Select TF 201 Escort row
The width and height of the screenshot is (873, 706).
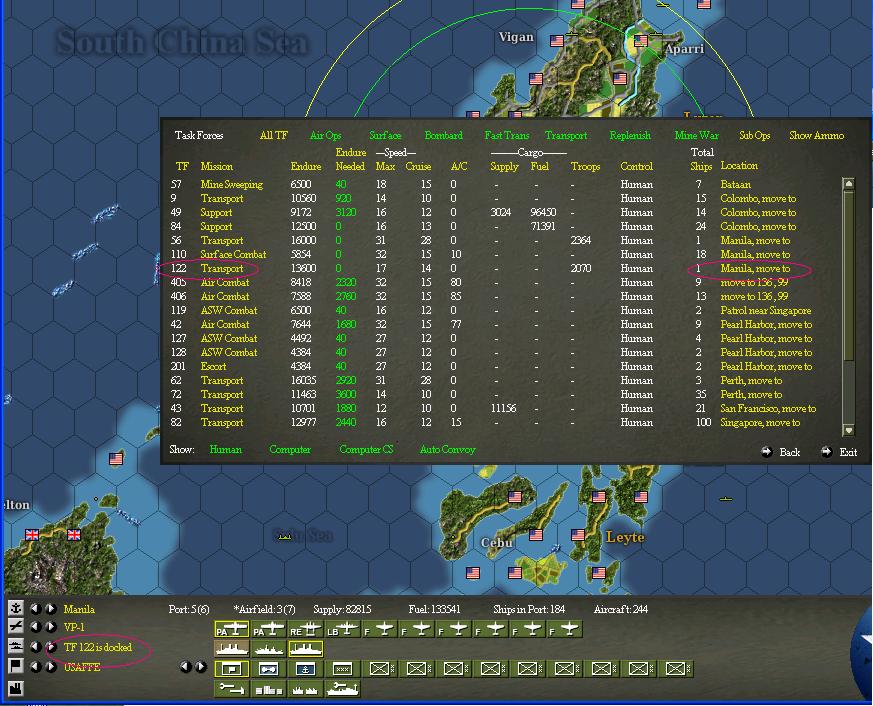pyautogui.click(x=490, y=366)
